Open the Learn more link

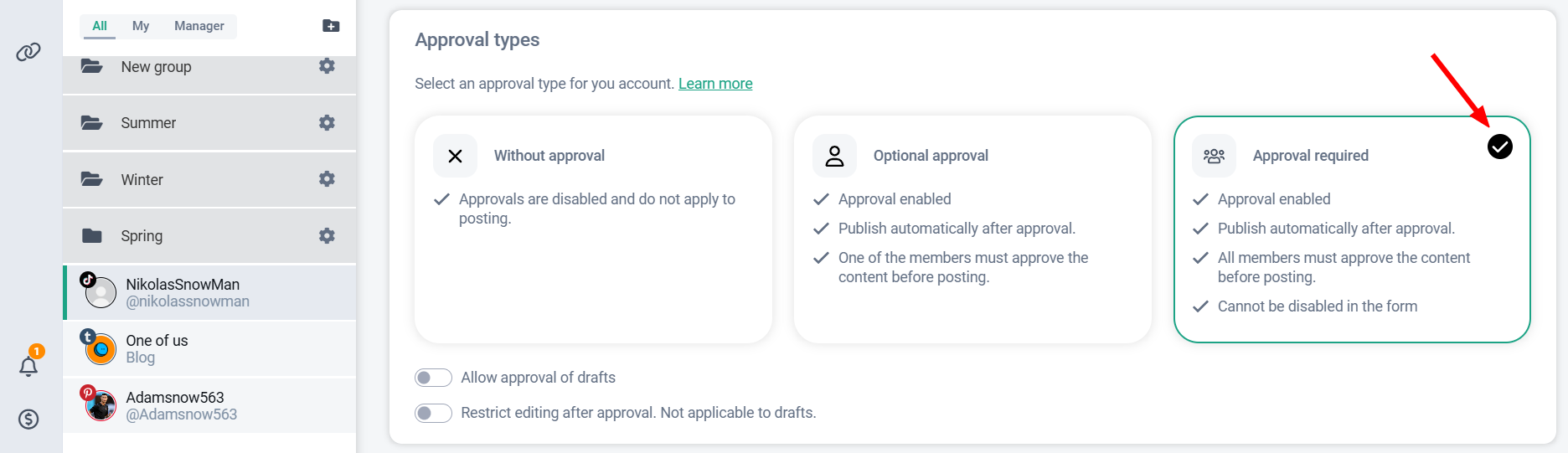click(714, 84)
